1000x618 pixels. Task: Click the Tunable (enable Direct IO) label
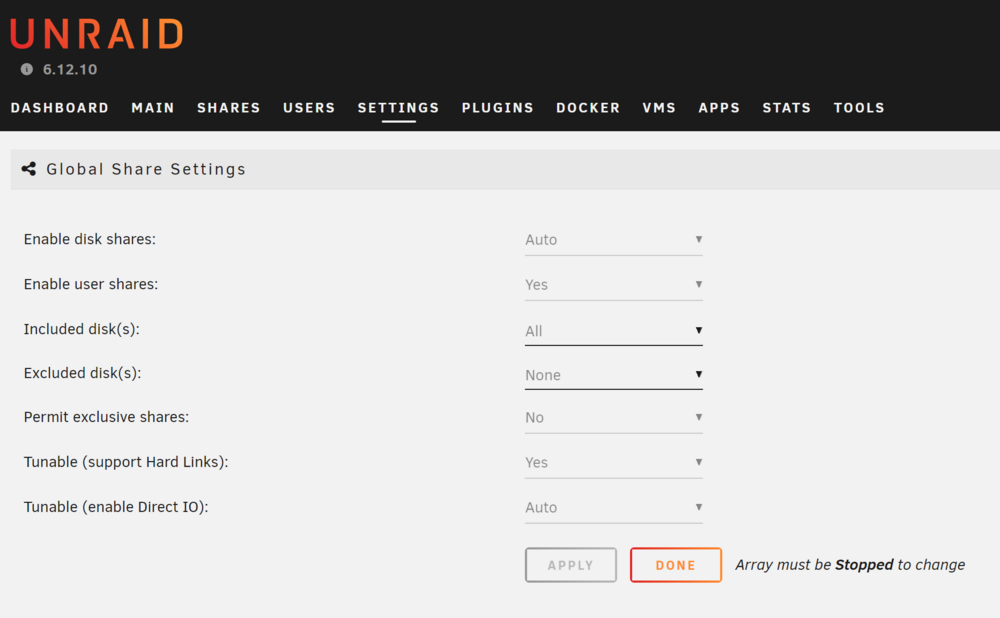coord(116,507)
